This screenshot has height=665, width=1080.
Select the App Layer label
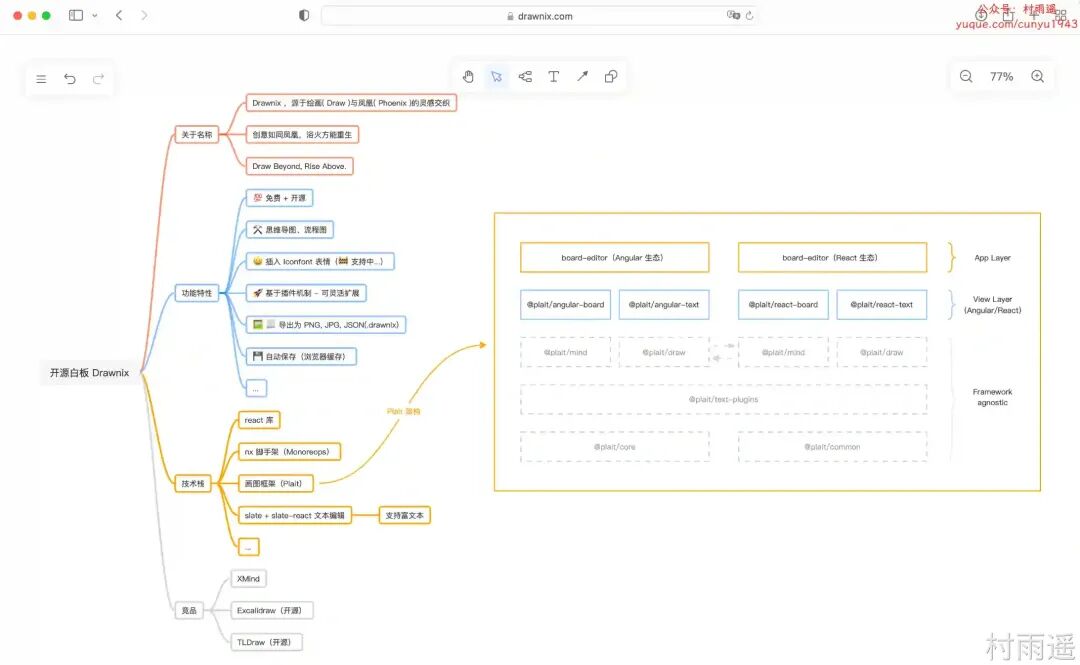pos(993,258)
